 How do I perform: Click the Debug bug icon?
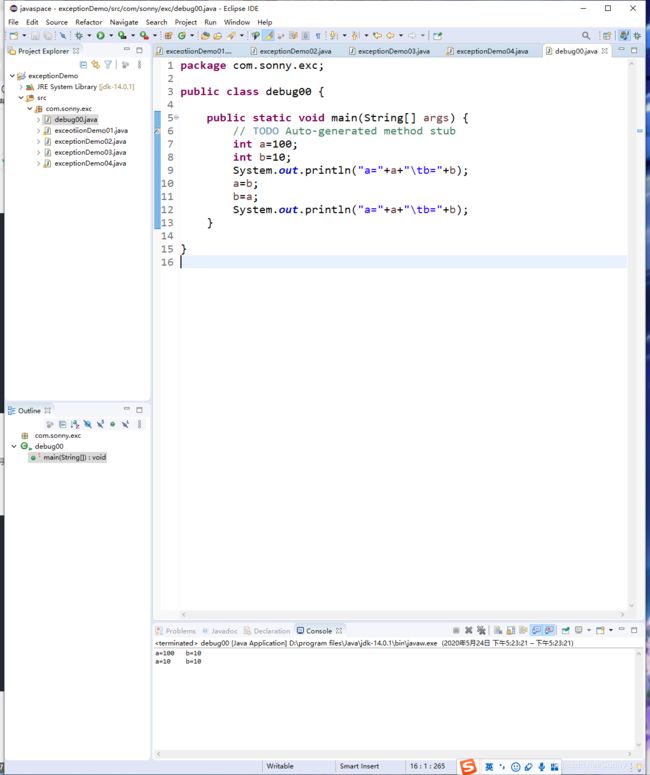pyautogui.click(x=79, y=36)
